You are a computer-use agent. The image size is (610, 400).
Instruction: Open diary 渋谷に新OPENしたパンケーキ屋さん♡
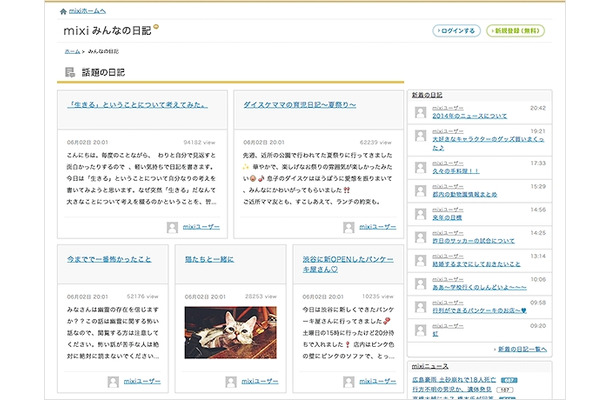click(x=348, y=264)
